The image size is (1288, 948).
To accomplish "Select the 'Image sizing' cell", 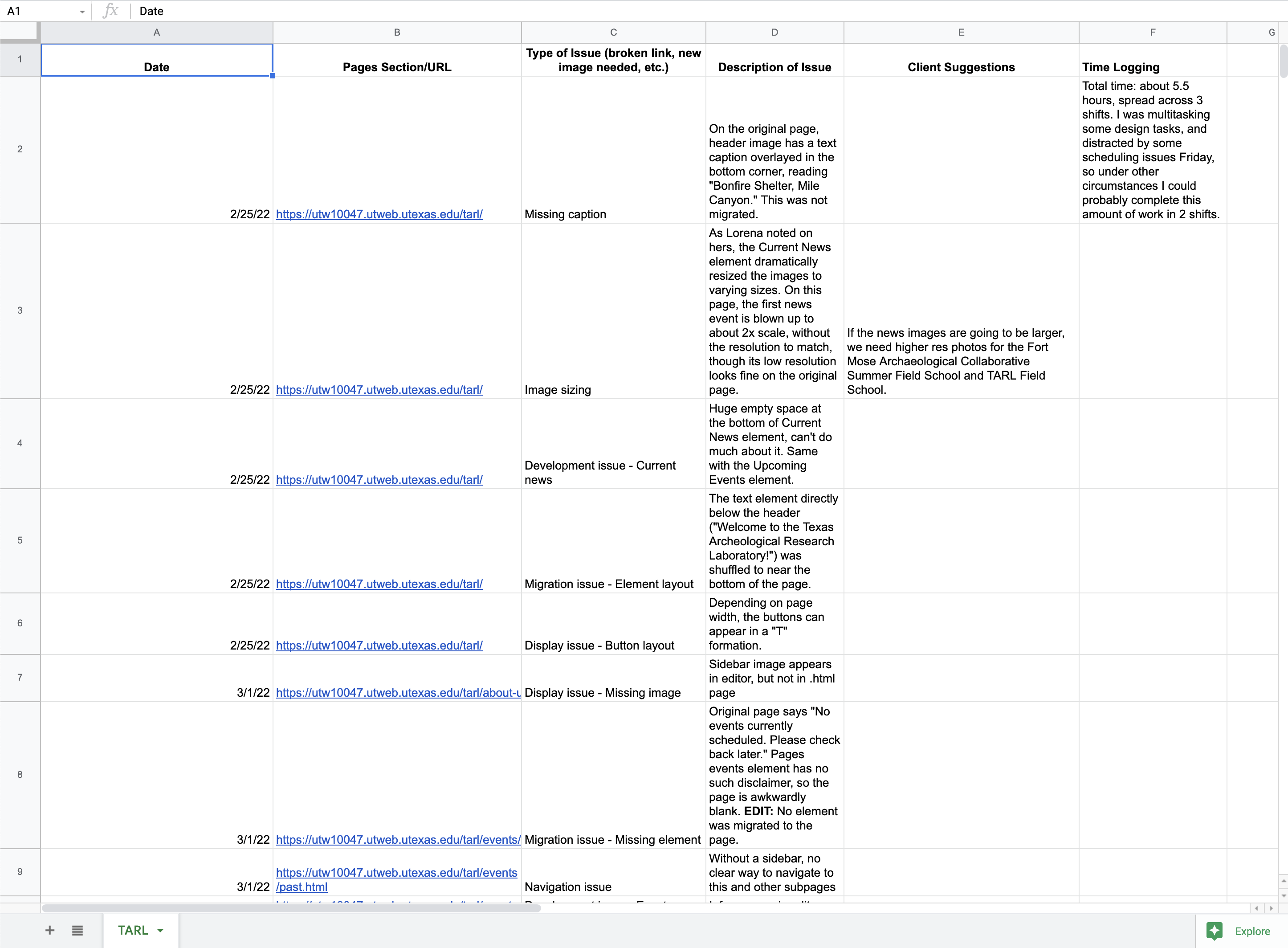I will (x=613, y=311).
